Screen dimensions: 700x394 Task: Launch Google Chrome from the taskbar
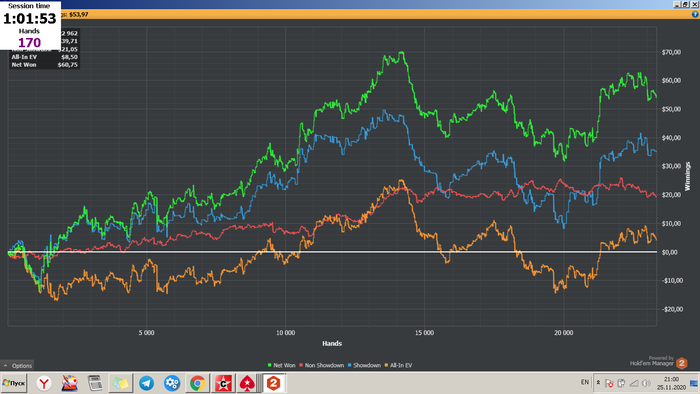tap(197, 383)
